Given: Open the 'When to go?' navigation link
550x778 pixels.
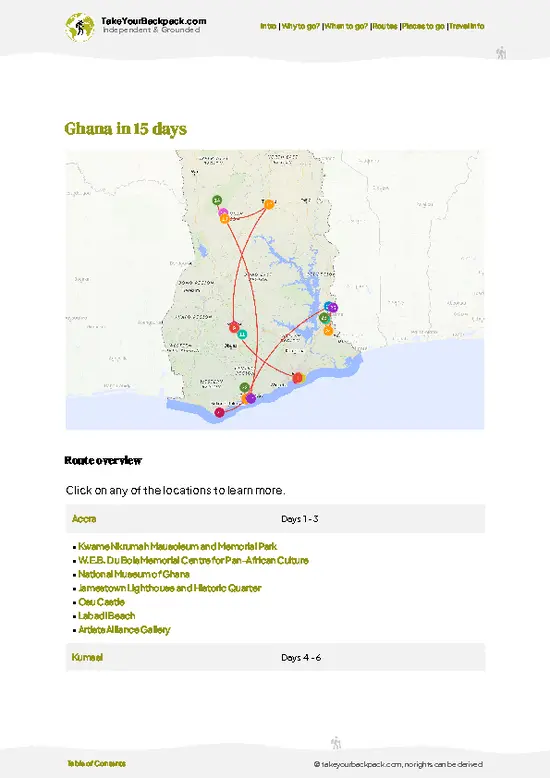Looking at the screenshot, I should click(346, 26).
